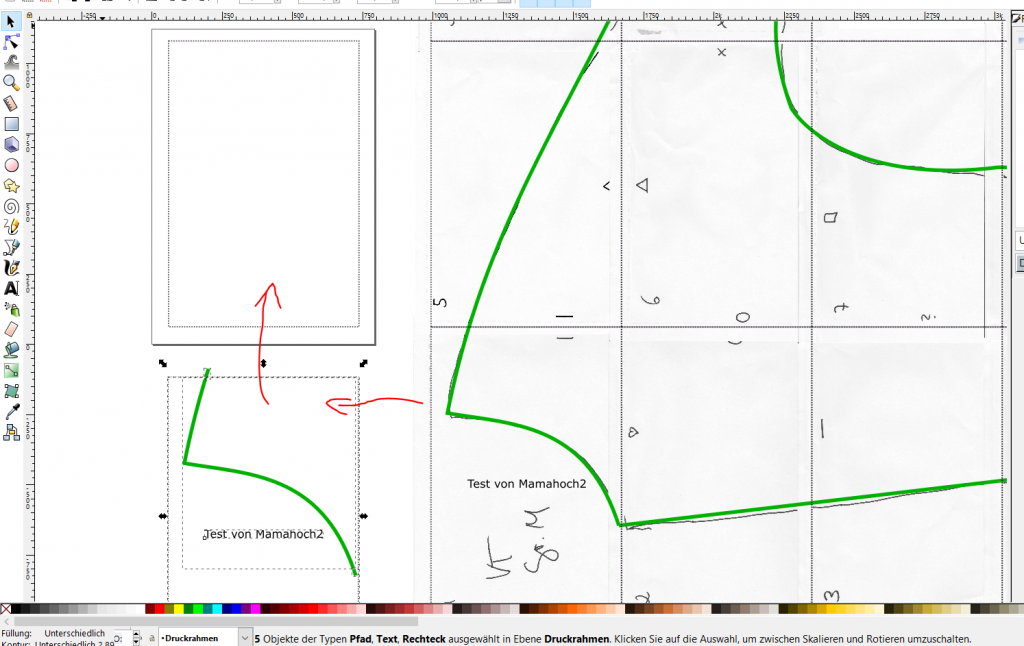Screen dimensions: 1024x646
Task: Activate the color Dropper tool
Action: pyautogui.click(x=12, y=411)
